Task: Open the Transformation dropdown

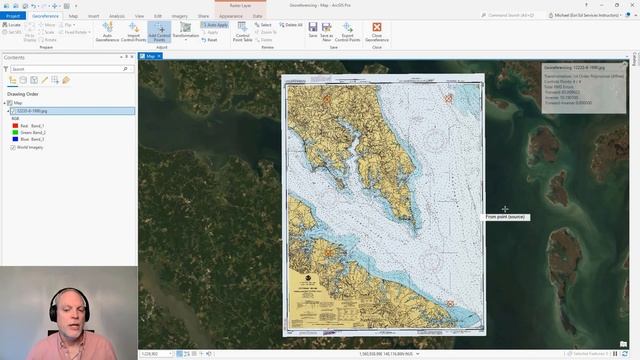Action: pos(186,32)
